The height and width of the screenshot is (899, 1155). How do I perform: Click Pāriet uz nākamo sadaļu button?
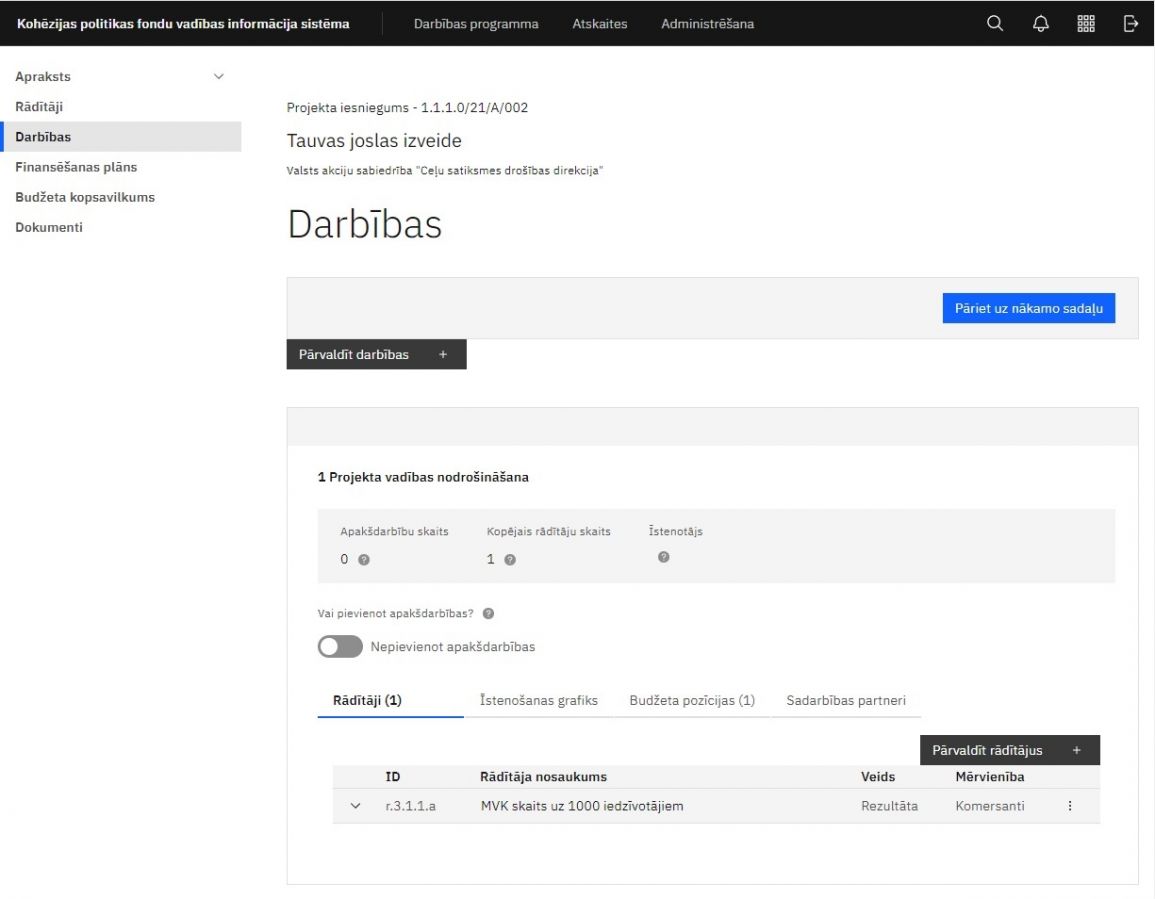click(1028, 308)
